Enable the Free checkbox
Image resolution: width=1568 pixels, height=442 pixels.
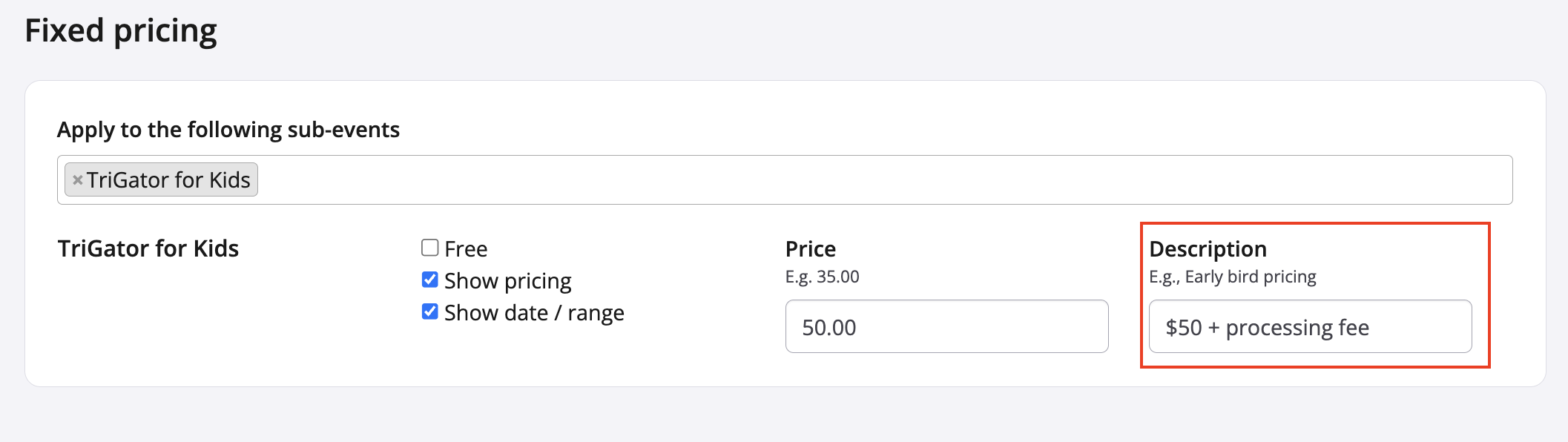430,248
